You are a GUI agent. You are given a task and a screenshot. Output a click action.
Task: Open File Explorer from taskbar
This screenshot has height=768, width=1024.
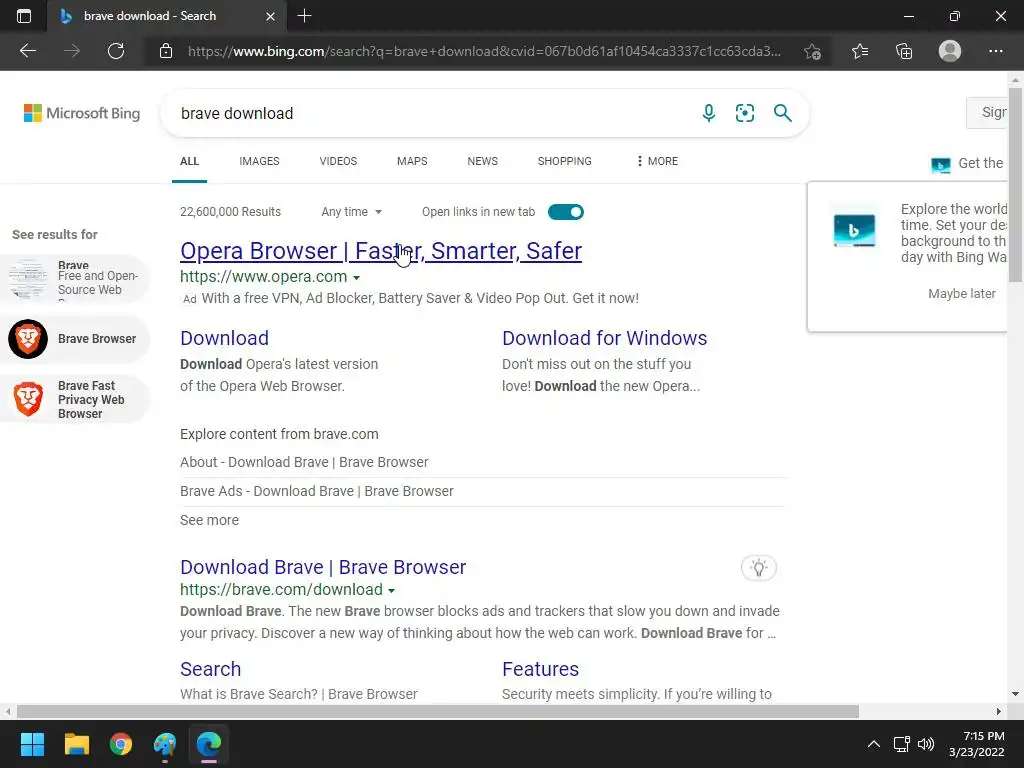(76, 744)
